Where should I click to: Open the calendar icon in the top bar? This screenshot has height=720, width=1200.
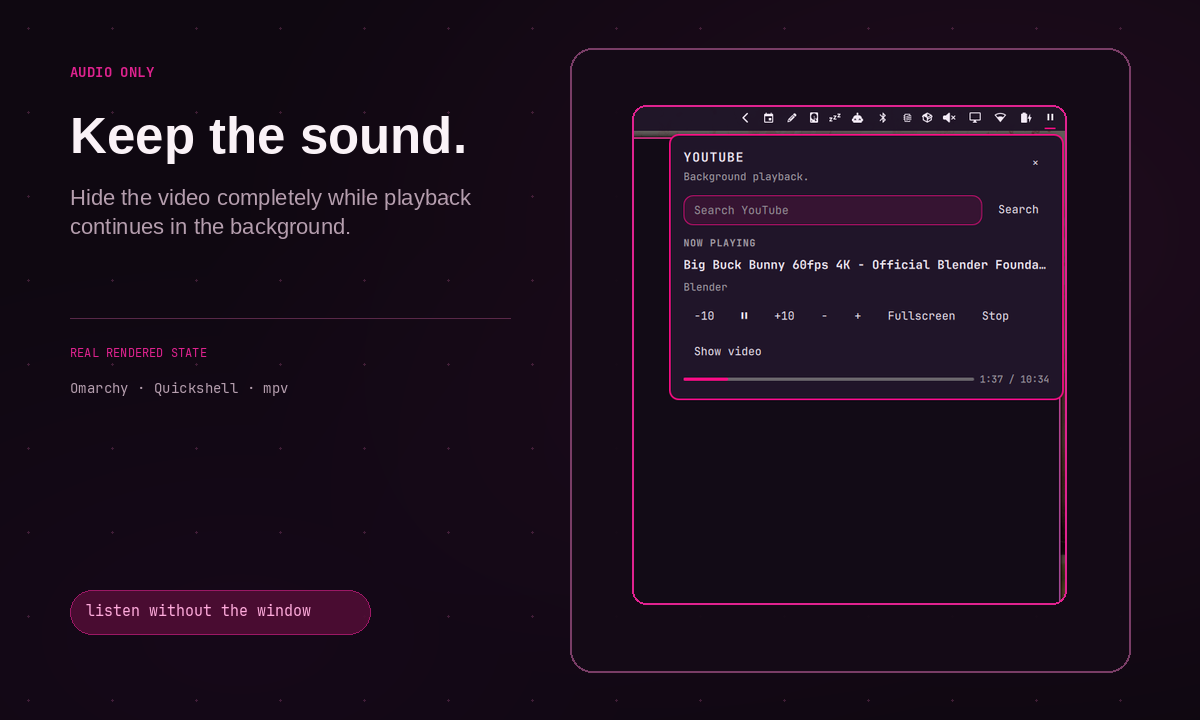click(x=768, y=118)
